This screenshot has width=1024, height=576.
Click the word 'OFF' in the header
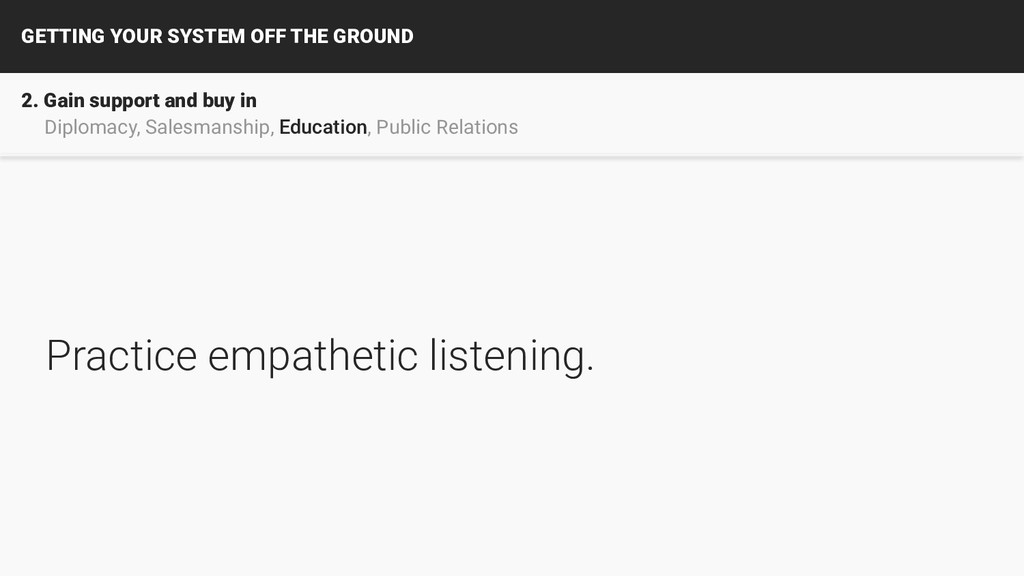[268, 36]
